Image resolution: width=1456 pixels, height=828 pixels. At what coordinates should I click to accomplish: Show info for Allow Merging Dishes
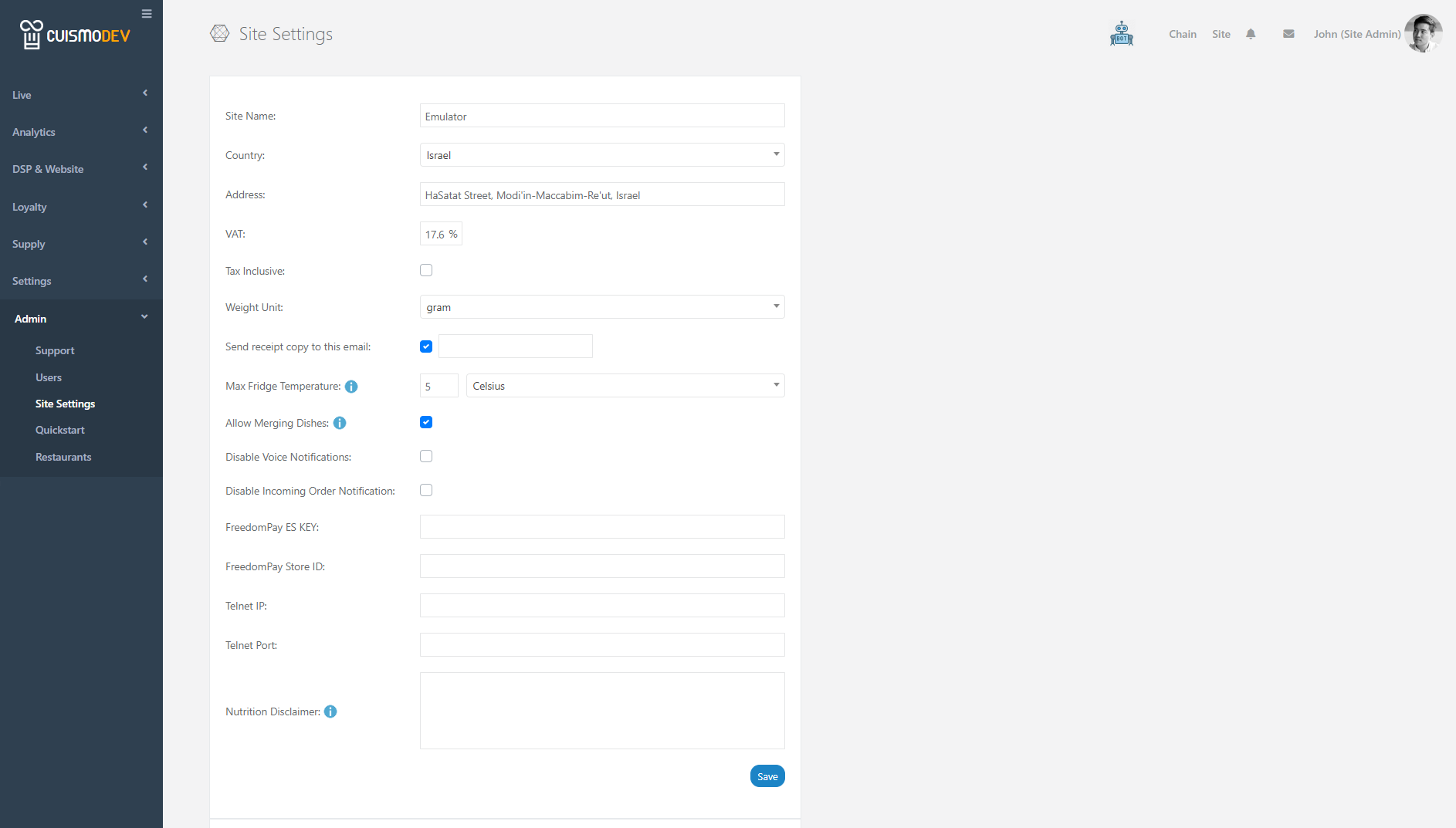click(x=340, y=423)
